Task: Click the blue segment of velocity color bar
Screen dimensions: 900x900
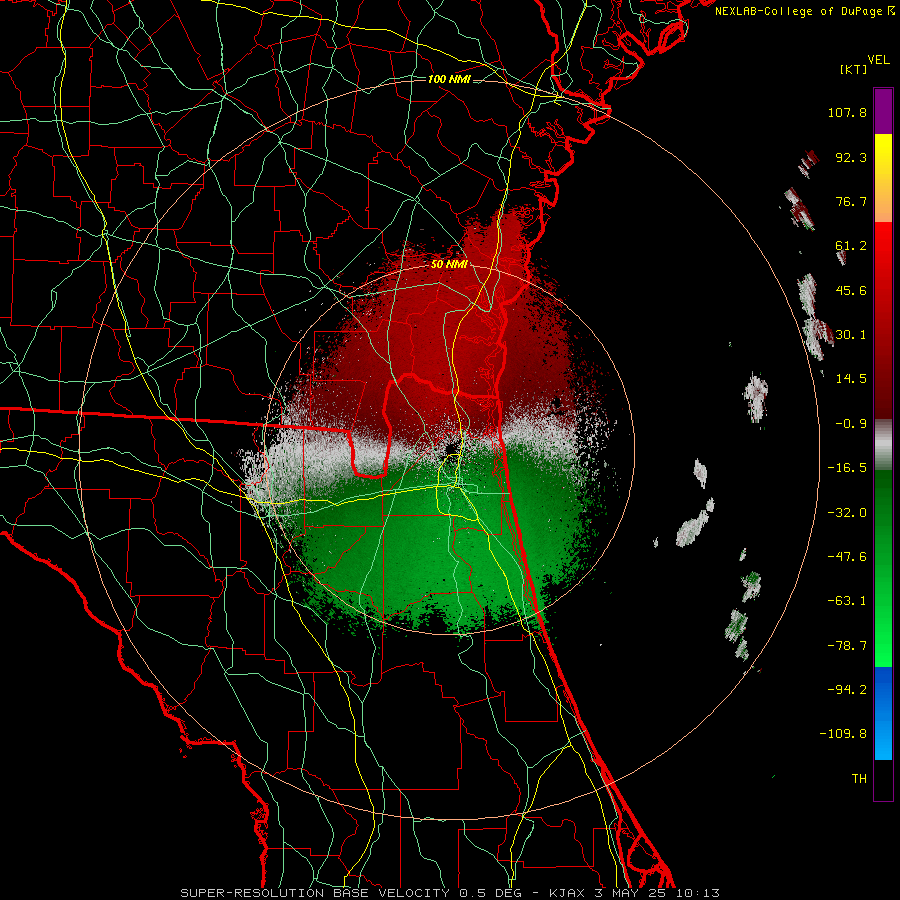Action: click(x=883, y=713)
